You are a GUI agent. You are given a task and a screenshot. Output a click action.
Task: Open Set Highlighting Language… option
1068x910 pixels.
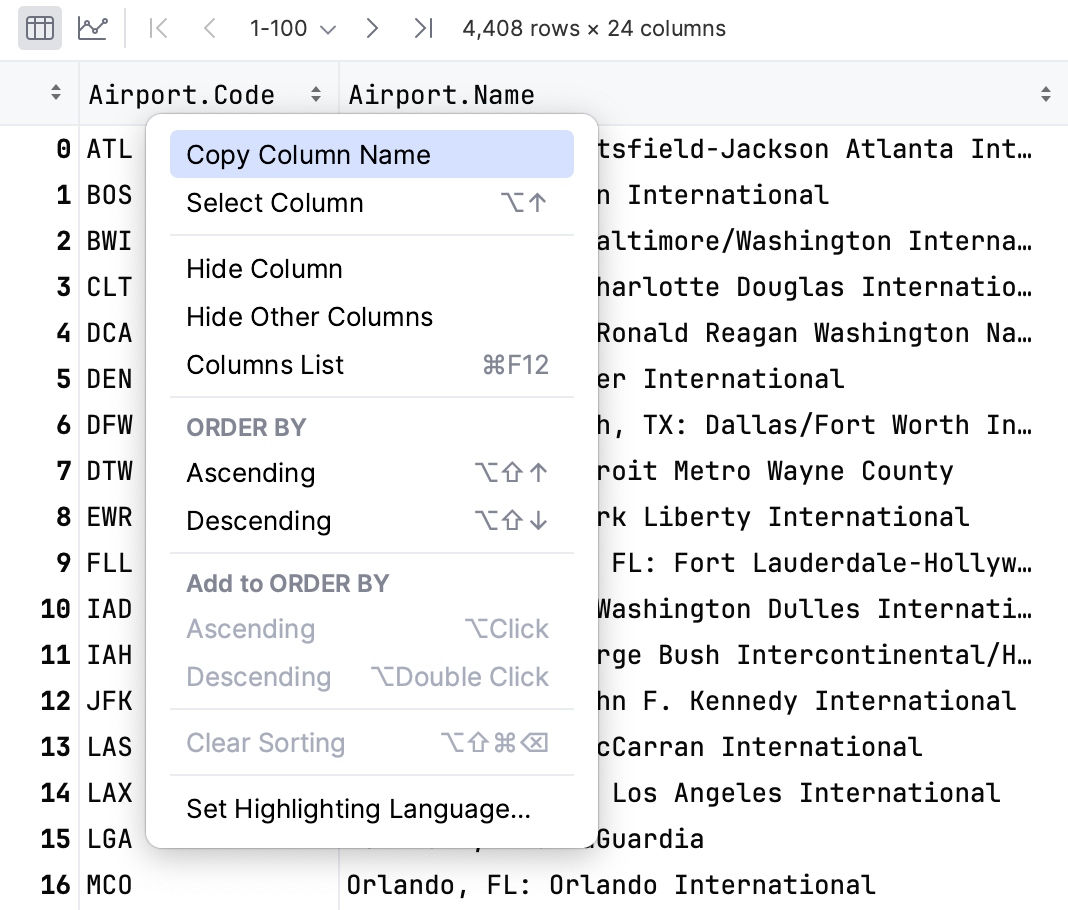pyautogui.click(x=372, y=809)
